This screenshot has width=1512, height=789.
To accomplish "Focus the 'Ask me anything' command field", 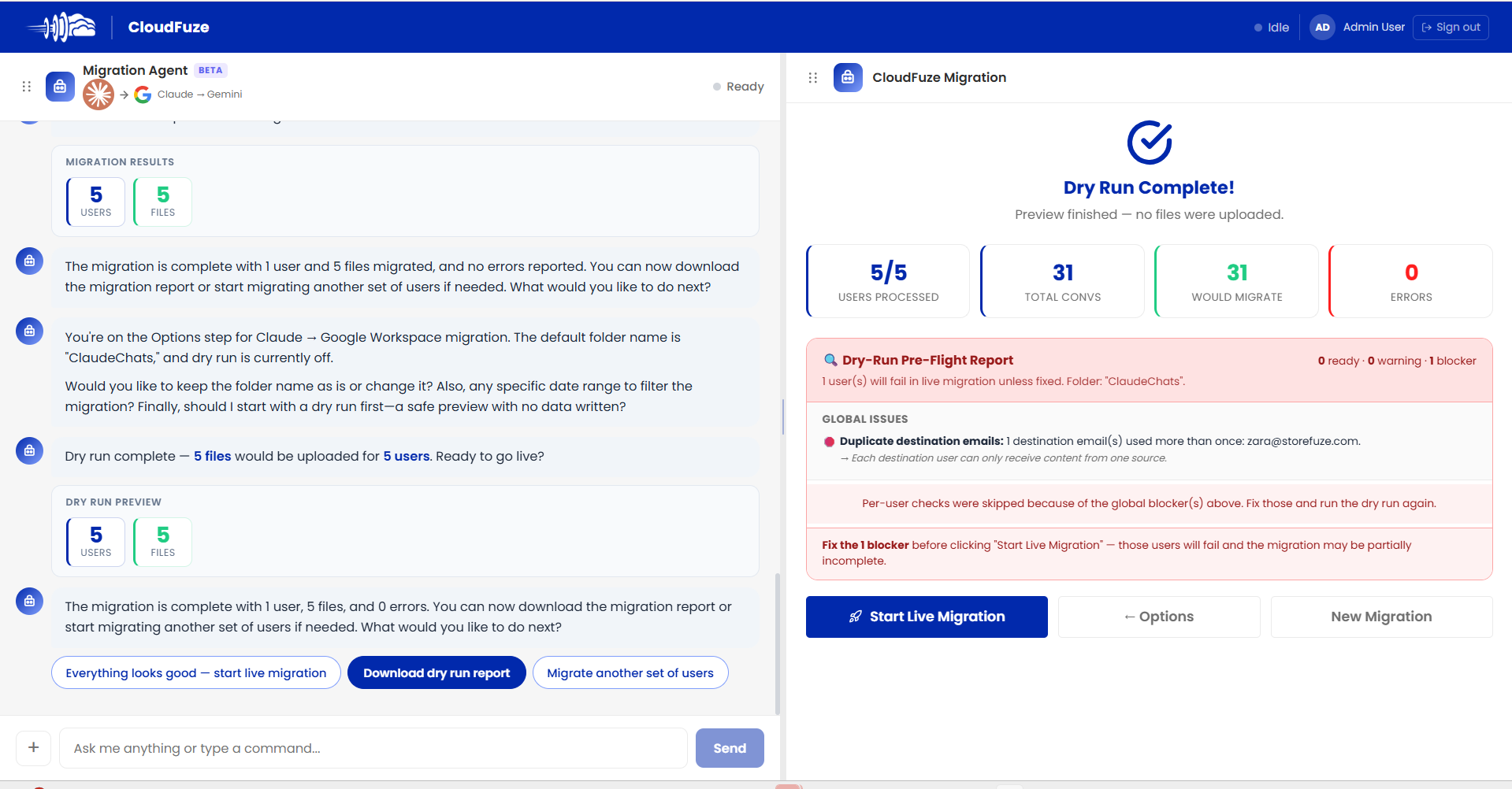I will pos(373,748).
